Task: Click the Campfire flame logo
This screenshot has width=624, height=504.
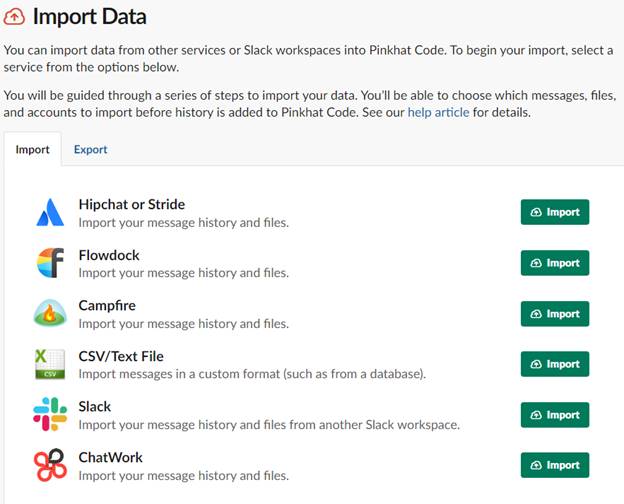Action: click(50, 313)
